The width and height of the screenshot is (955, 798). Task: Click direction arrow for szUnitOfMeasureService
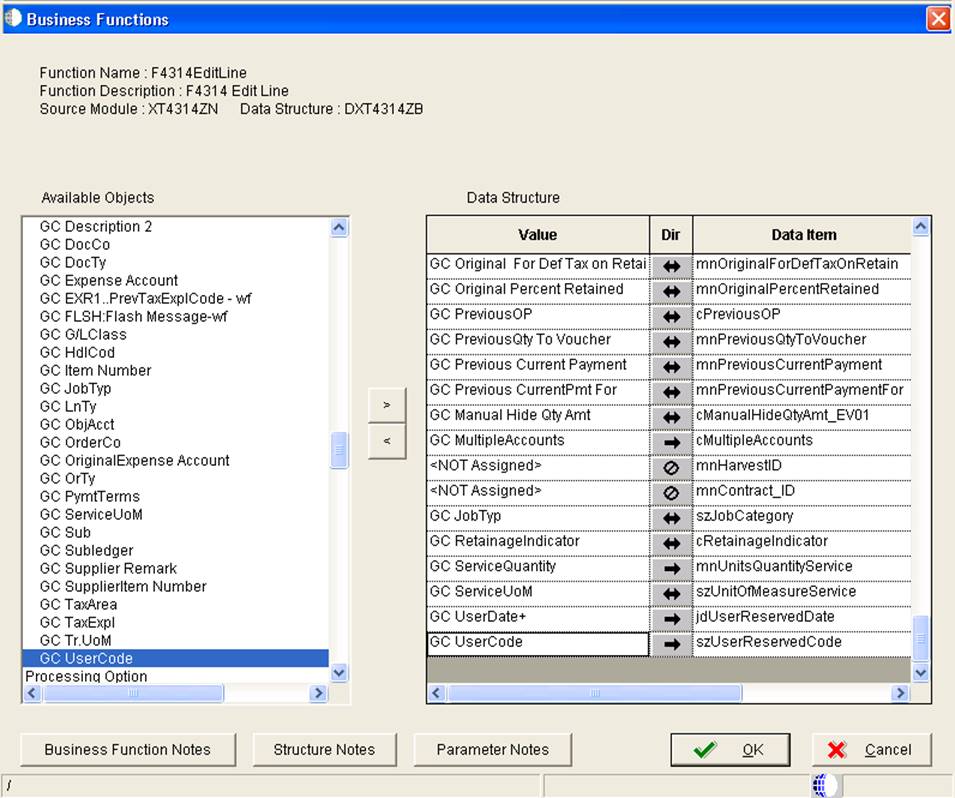coord(671,594)
